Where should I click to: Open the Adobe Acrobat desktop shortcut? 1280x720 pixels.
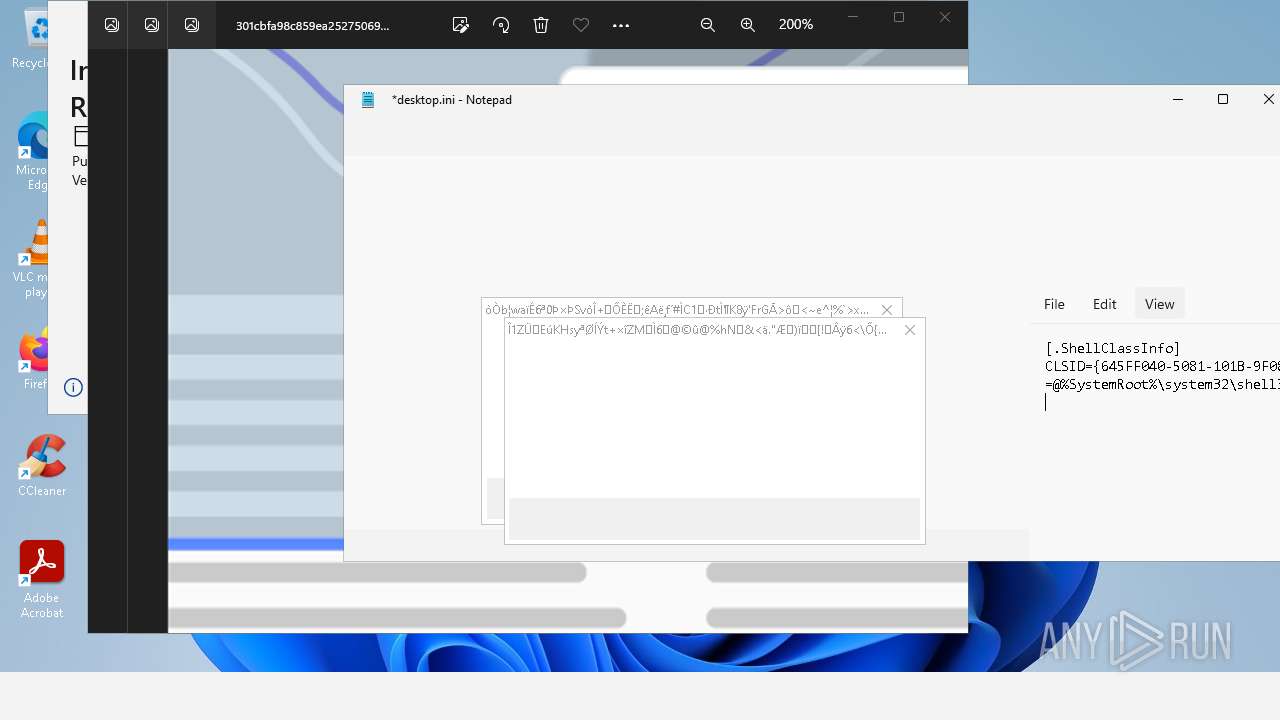[x=42, y=580]
